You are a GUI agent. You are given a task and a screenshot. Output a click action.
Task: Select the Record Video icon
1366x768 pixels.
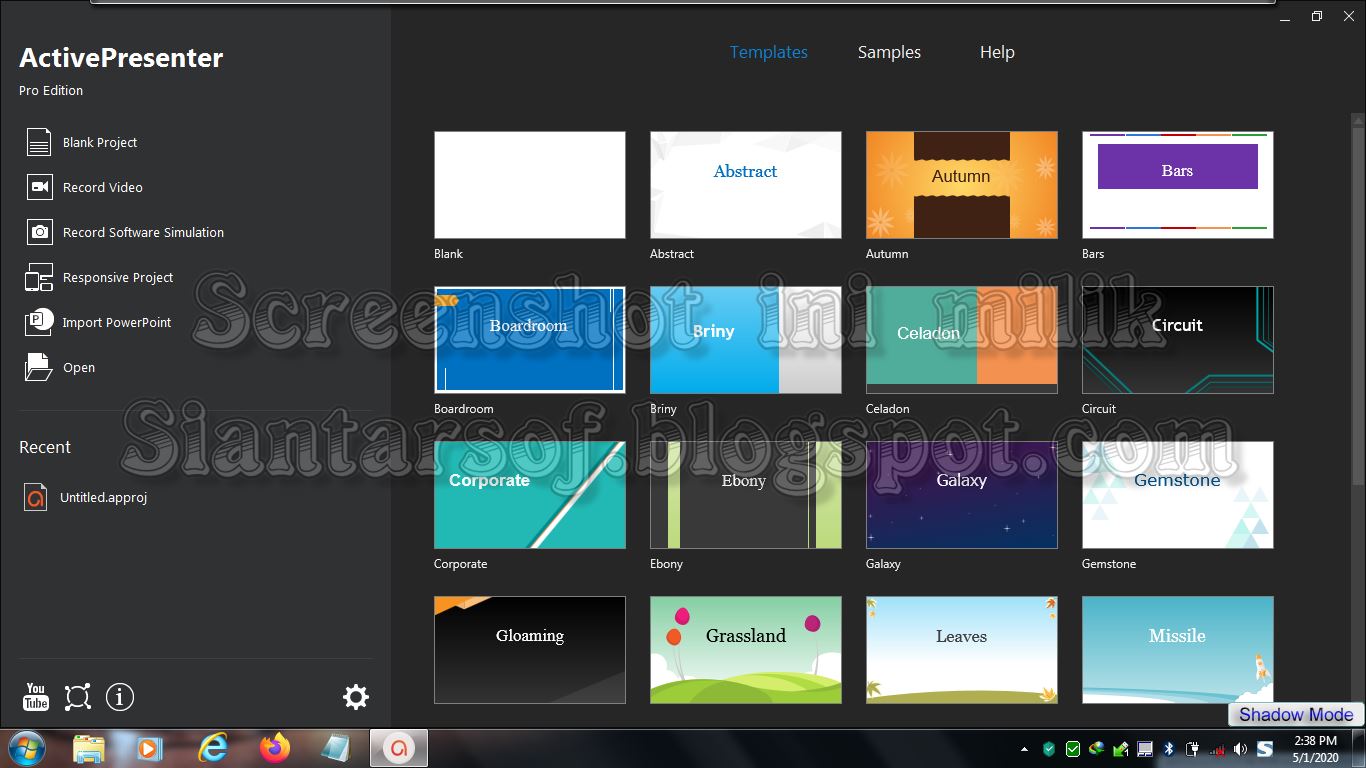pyautogui.click(x=37, y=187)
